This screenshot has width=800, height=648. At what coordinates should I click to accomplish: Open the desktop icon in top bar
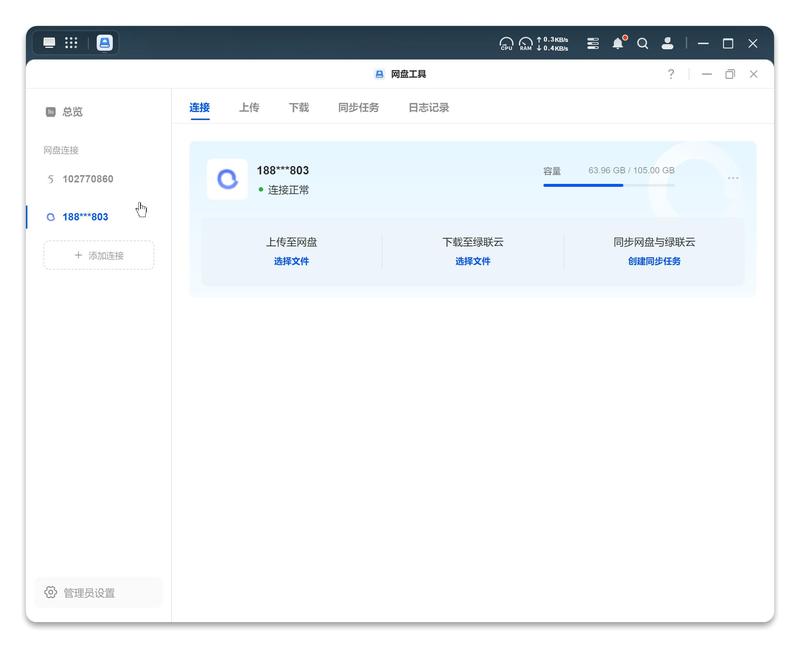[x=49, y=43]
